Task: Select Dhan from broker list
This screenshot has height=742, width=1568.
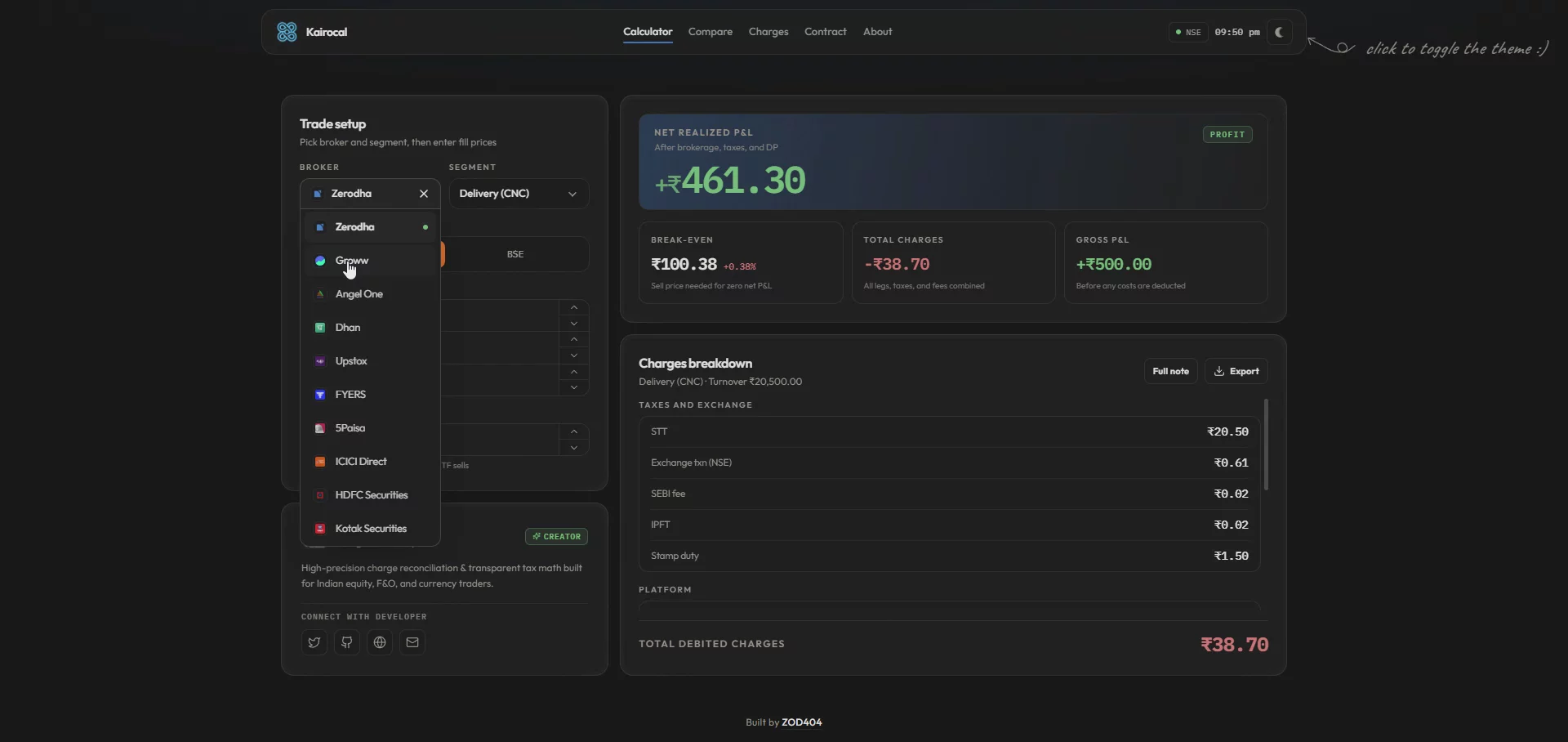Action: pos(371,328)
